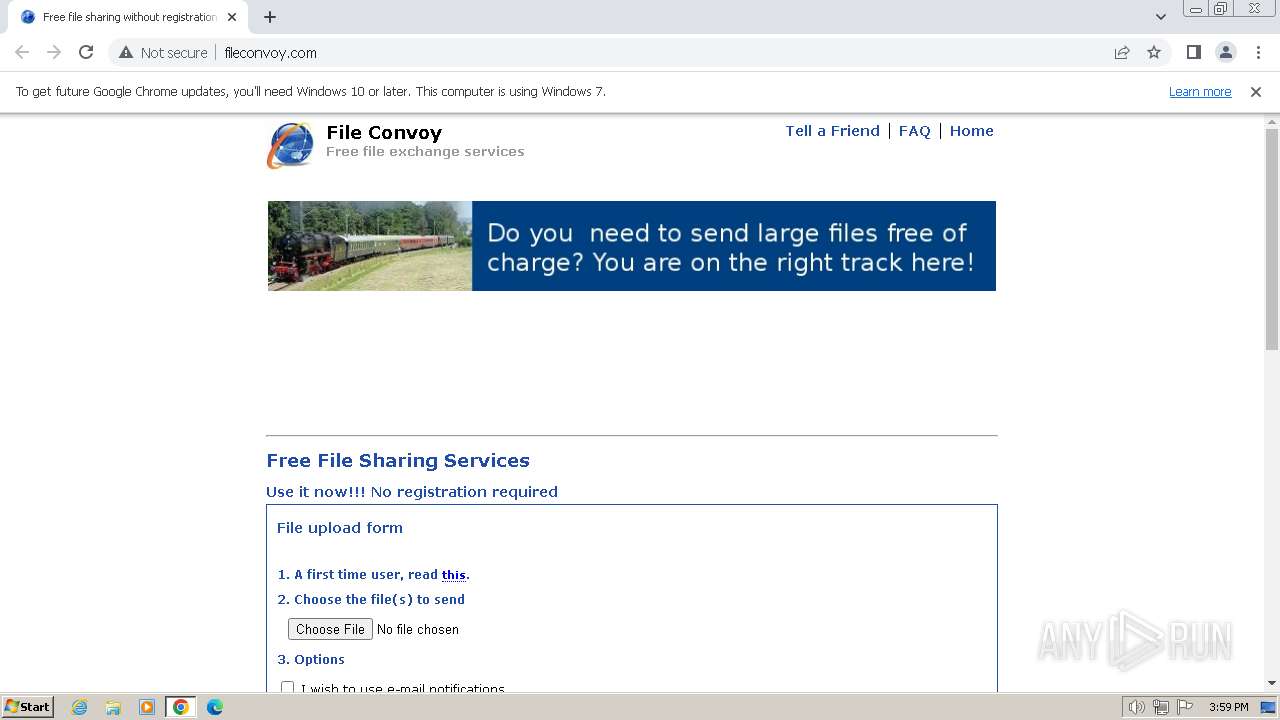This screenshot has height=720, width=1280.
Task: Open the Chrome profile avatar menu
Action: tap(1225, 52)
